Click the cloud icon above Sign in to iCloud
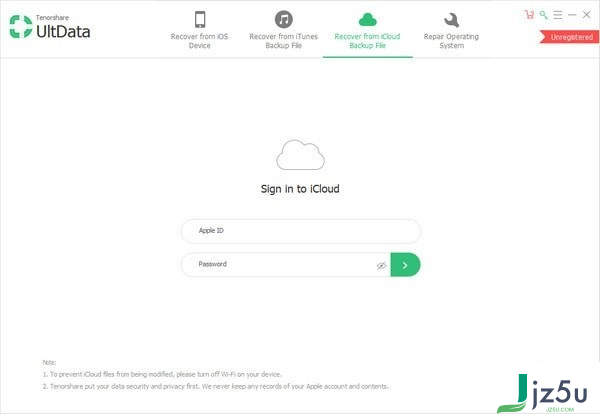This screenshot has width=600, height=414. point(300,155)
